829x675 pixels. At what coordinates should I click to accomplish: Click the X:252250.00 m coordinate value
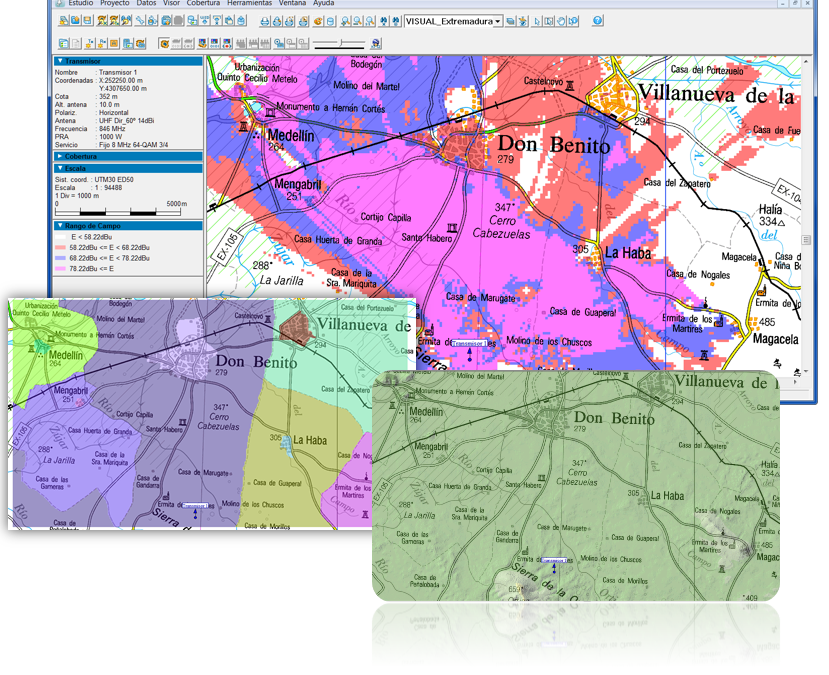coord(120,80)
